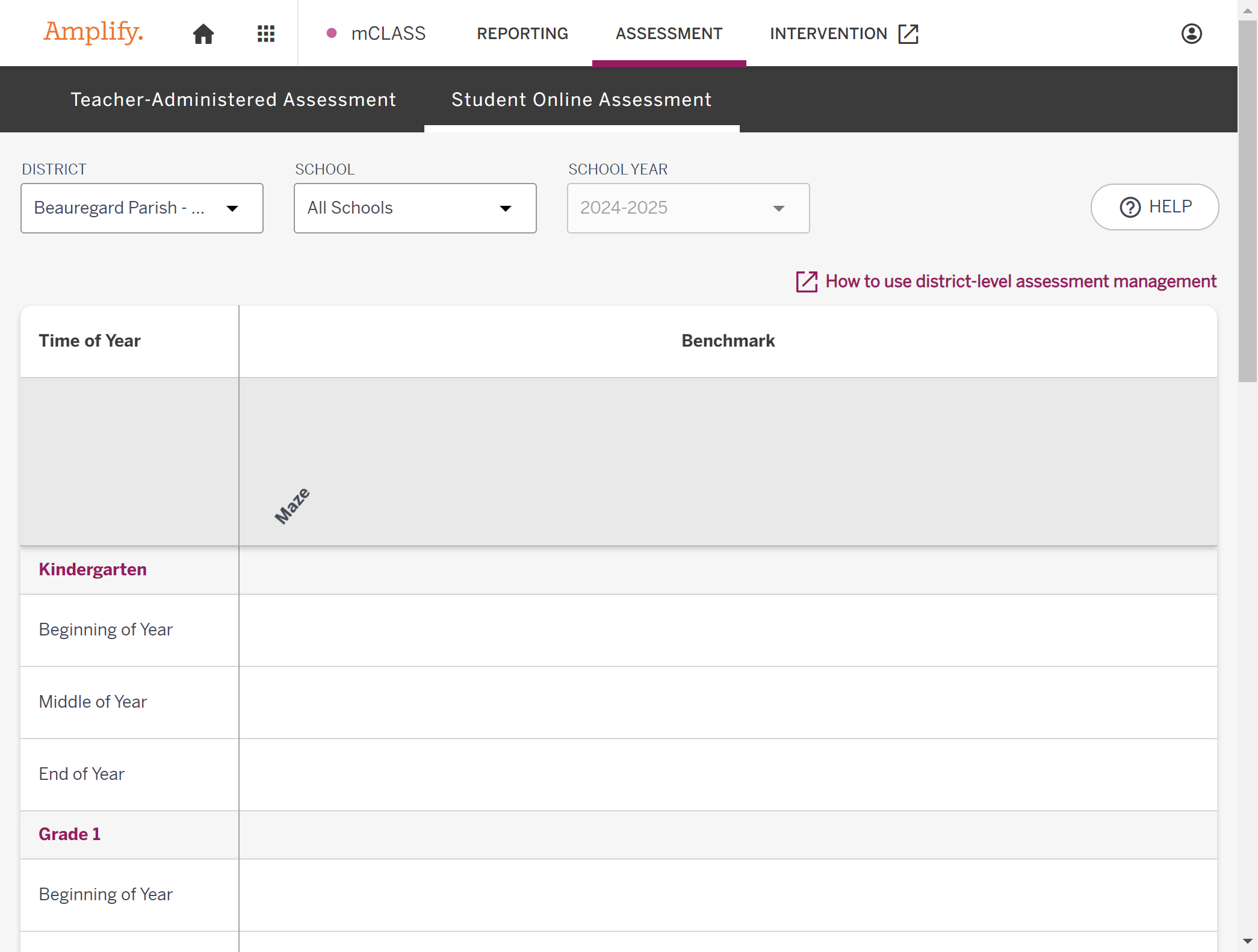1258x952 pixels.
Task: Click the scrollbar down arrow
Action: point(1247,941)
